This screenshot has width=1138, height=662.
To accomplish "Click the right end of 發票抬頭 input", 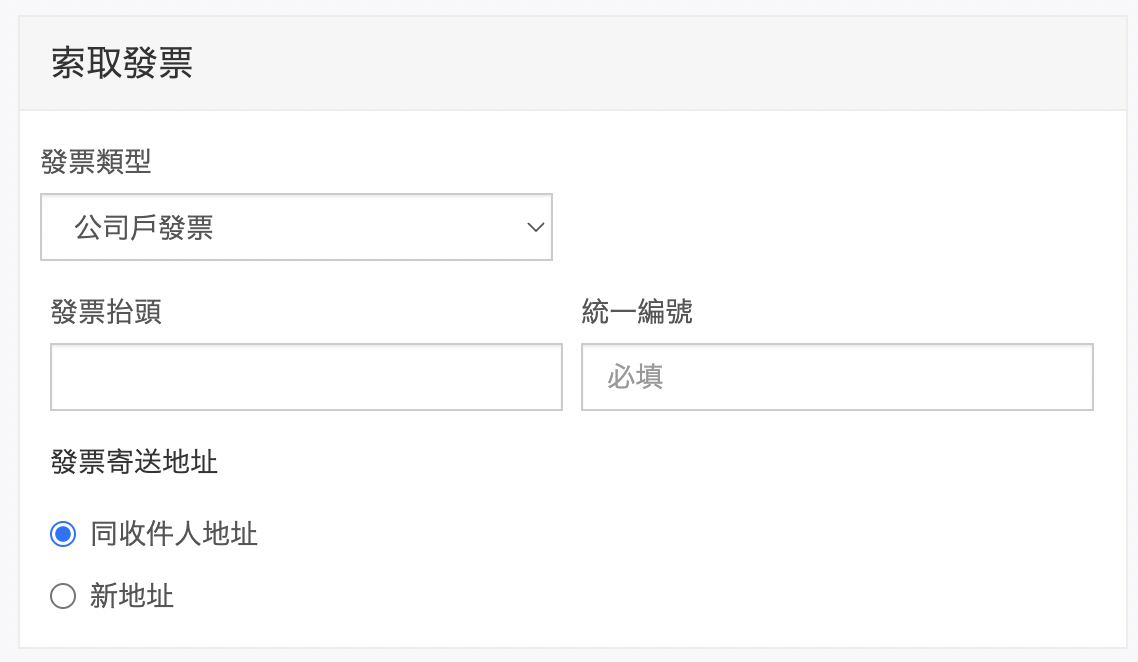I will pyautogui.click(x=540, y=377).
